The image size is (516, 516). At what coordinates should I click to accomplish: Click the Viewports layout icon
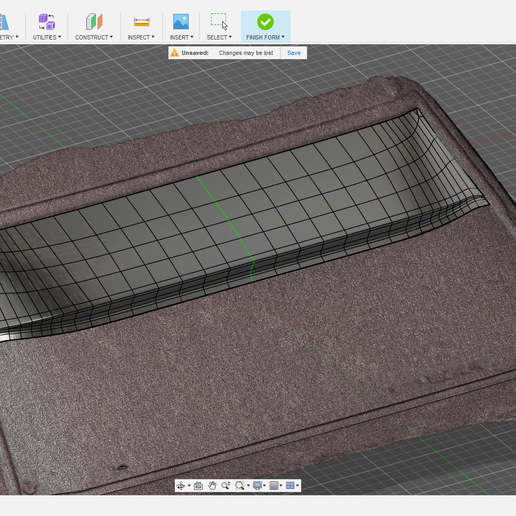coord(290,485)
